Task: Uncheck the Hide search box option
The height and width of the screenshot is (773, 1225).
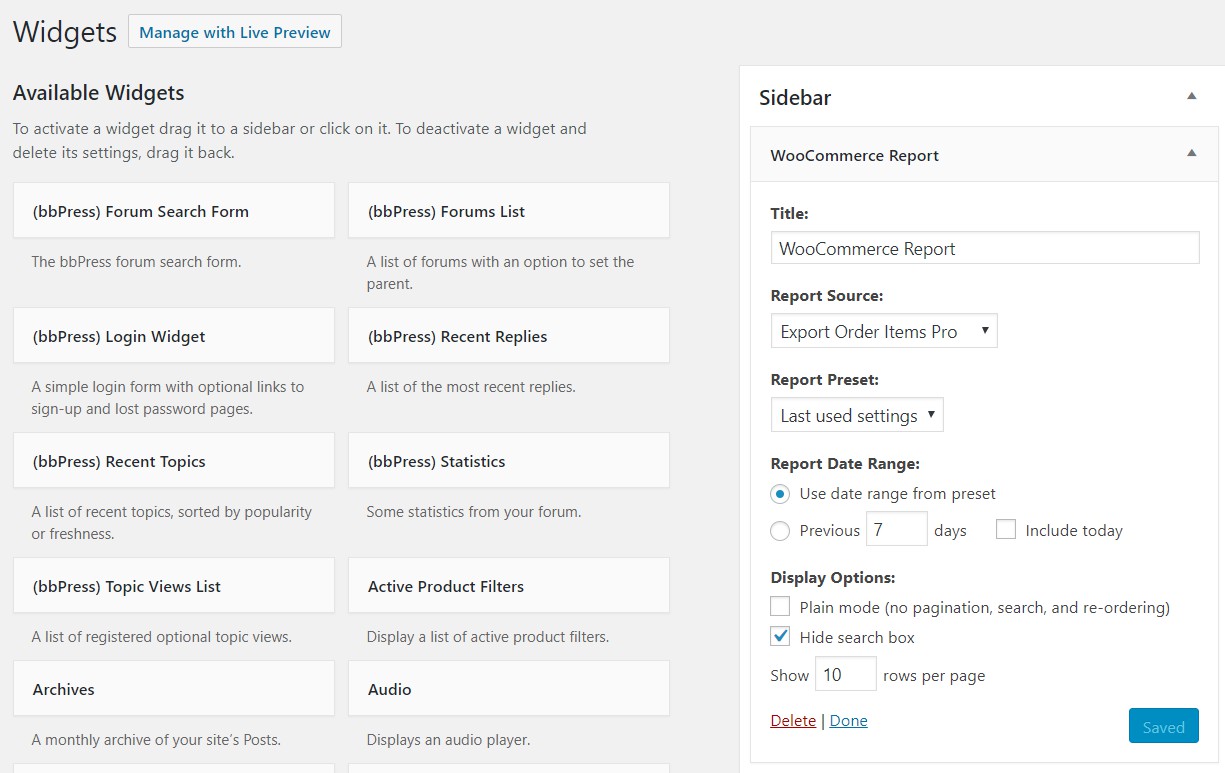Action: (780, 637)
